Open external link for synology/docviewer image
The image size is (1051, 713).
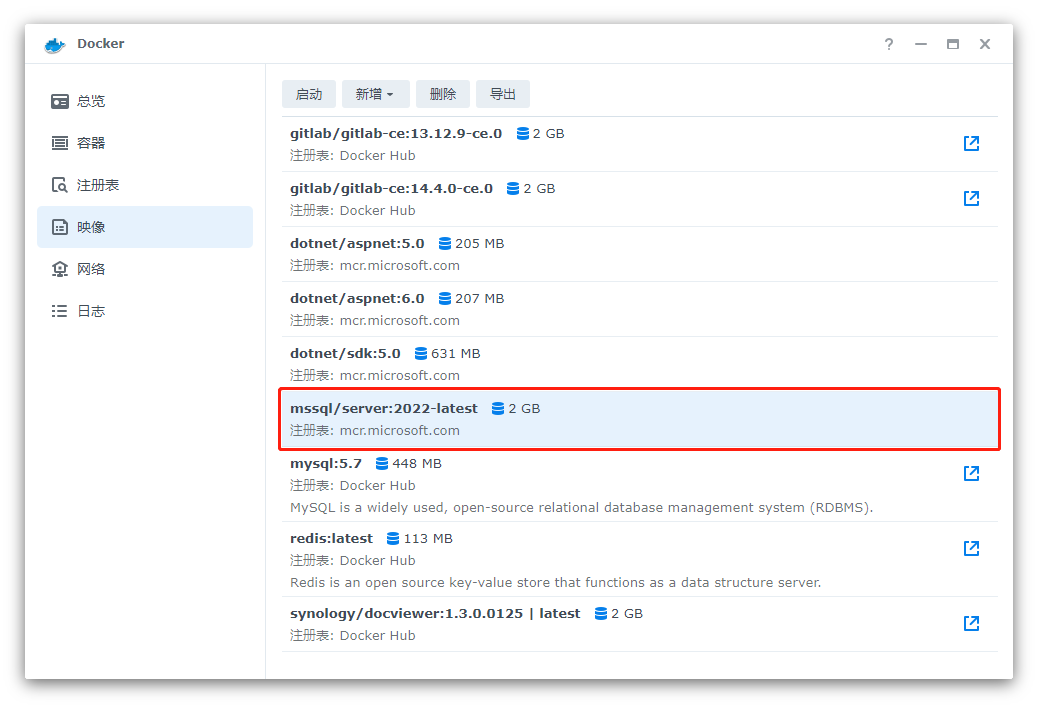click(x=971, y=624)
